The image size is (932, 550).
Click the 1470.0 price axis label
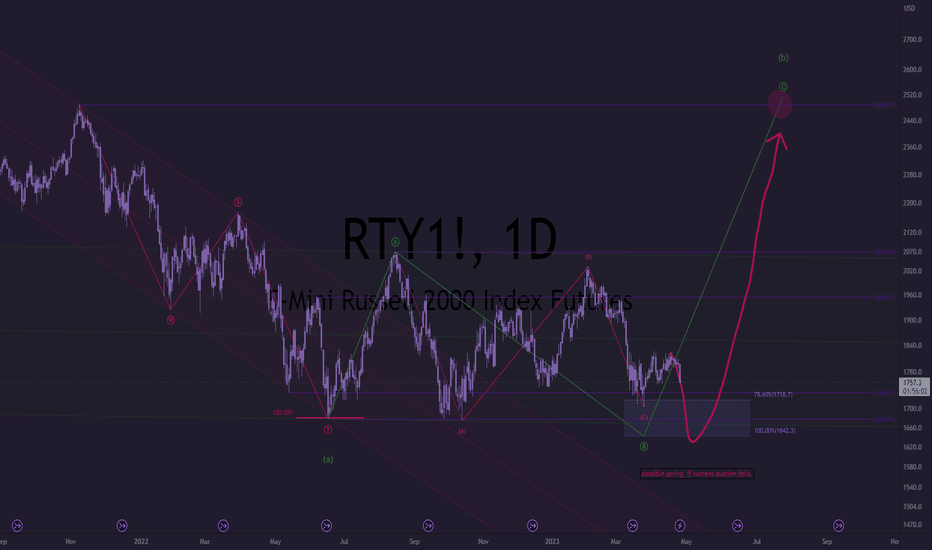pos(912,526)
